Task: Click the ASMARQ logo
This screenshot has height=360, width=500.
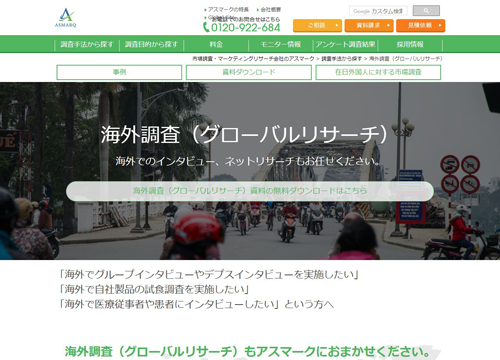Action: [x=66, y=18]
